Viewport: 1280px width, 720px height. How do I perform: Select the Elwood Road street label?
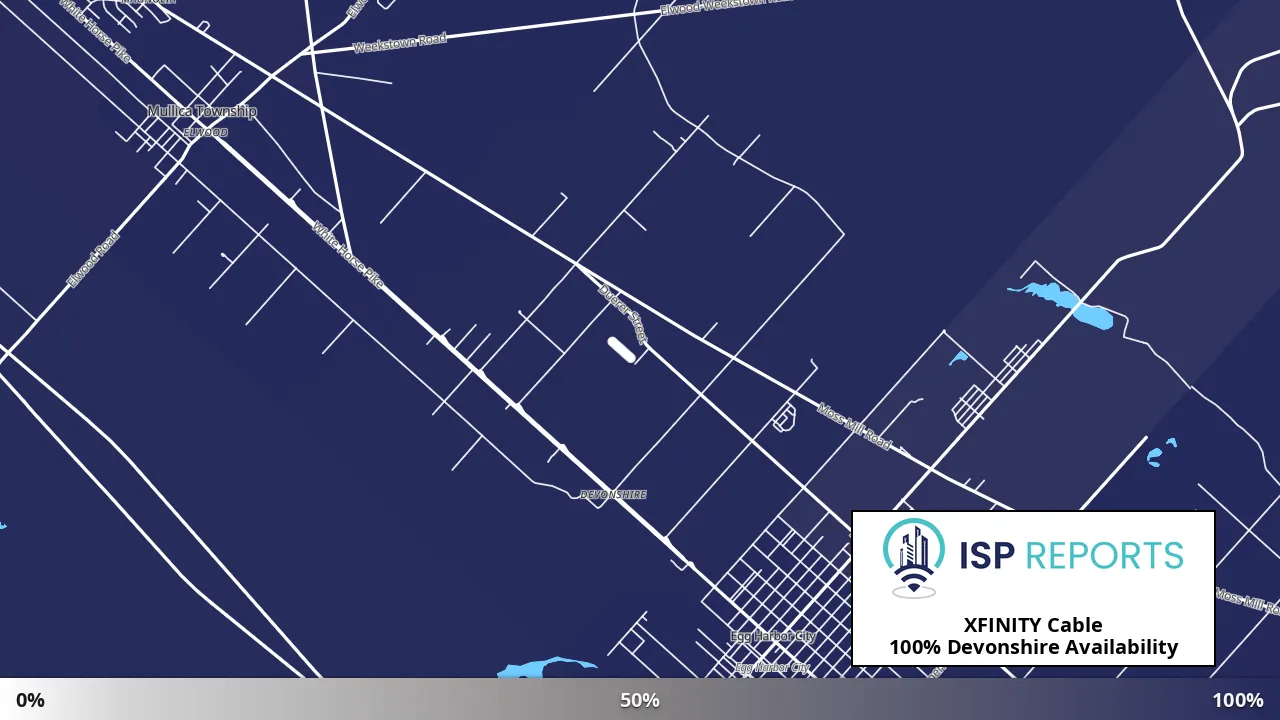[x=92, y=260]
